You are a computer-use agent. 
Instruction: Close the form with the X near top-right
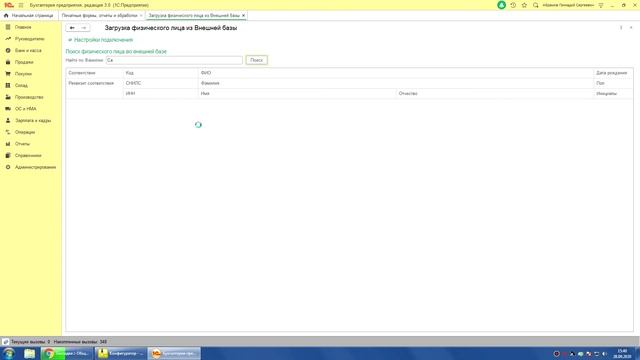pos(631,28)
